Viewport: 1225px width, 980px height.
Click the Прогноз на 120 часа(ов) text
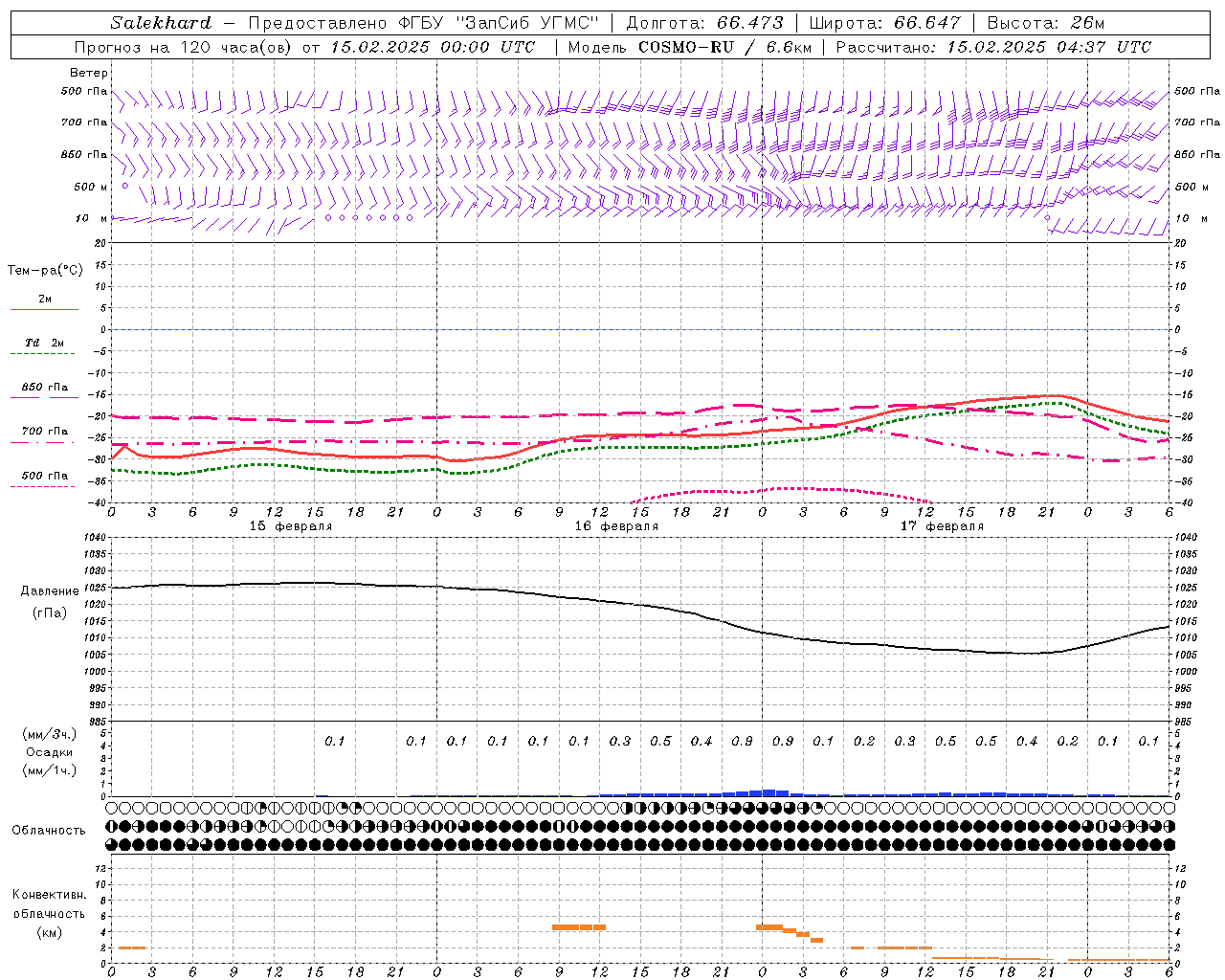(186, 47)
